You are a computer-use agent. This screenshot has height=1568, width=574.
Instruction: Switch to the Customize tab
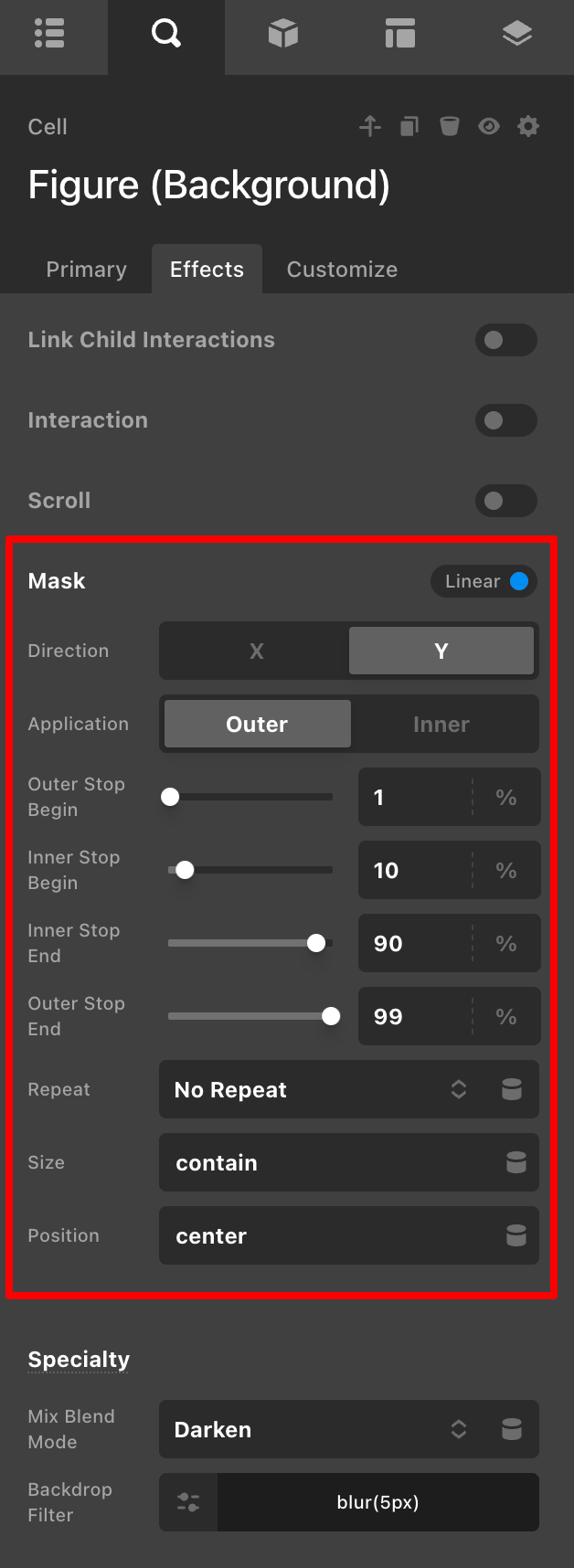pyautogui.click(x=342, y=270)
